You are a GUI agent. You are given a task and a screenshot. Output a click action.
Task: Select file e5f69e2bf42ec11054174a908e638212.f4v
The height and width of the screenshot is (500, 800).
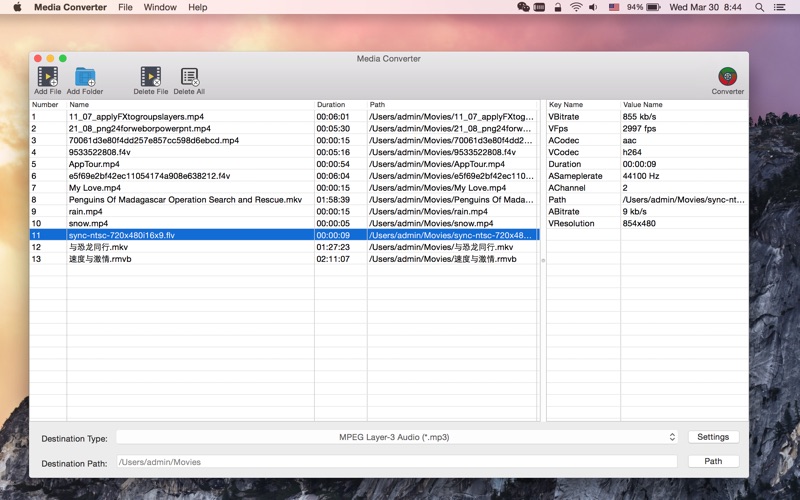(149, 176)
